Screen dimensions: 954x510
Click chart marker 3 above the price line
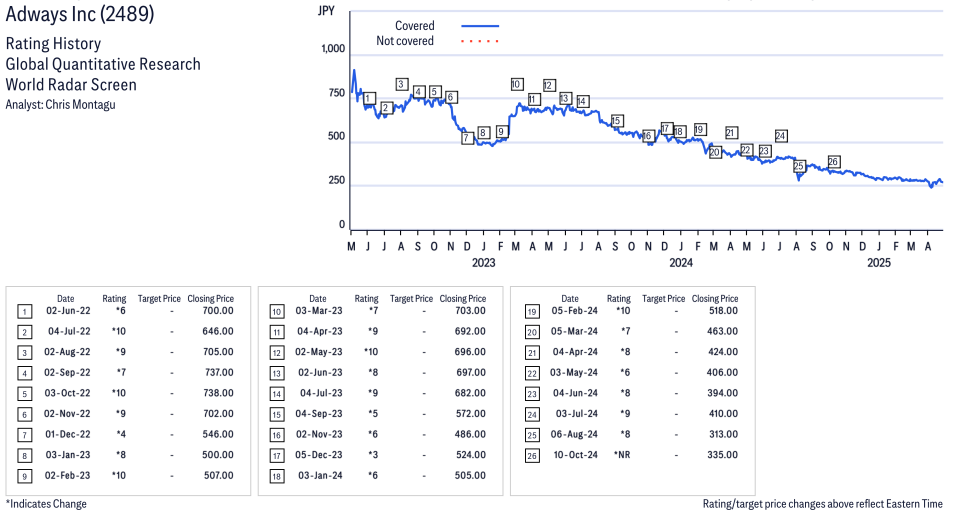402,84
